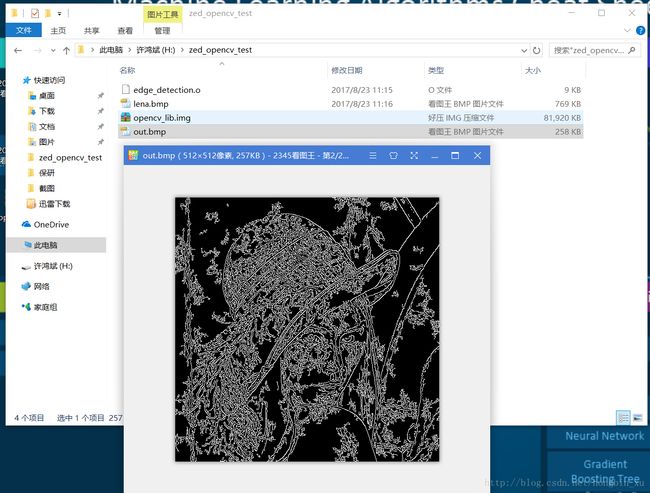Click the search magnifier icon
This screenshot has width=650, height=493.
click(632, 50)
